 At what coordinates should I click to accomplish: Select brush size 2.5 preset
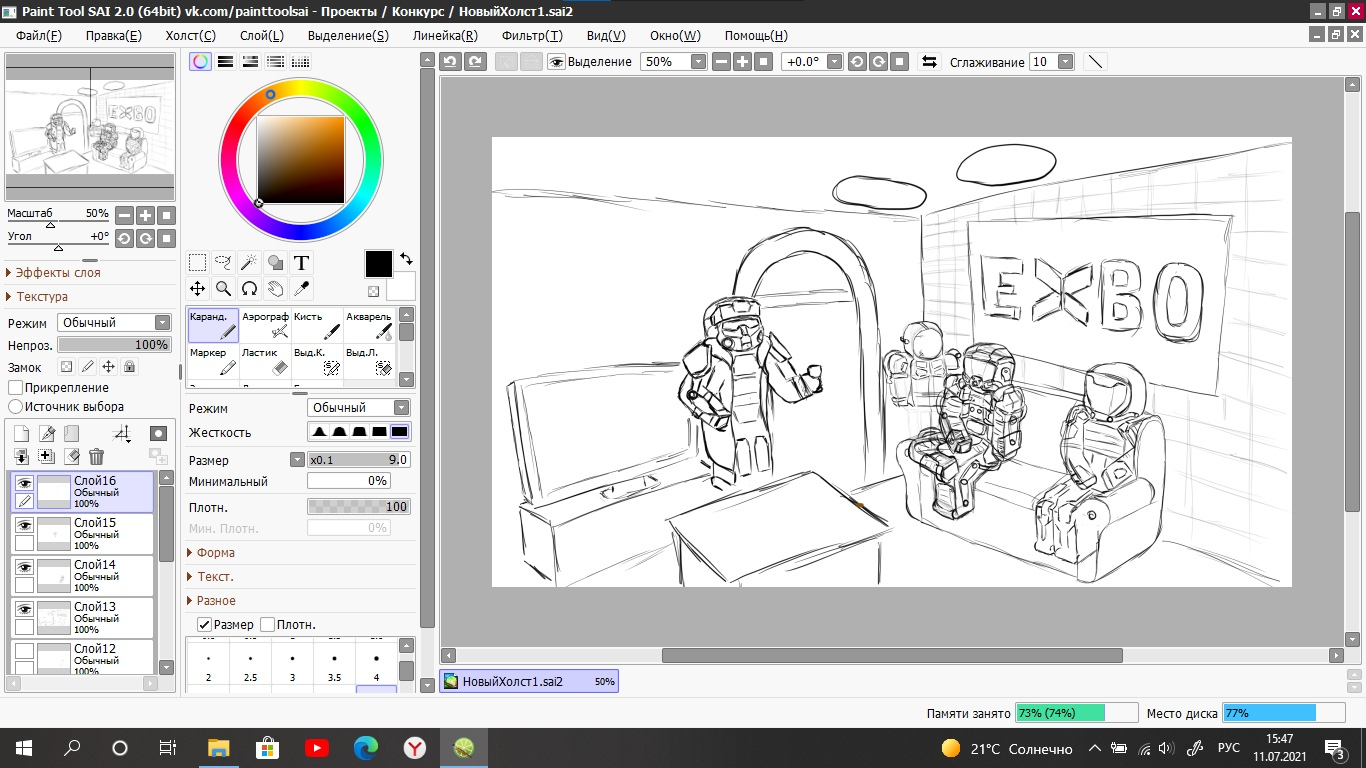tap(250, 666)
